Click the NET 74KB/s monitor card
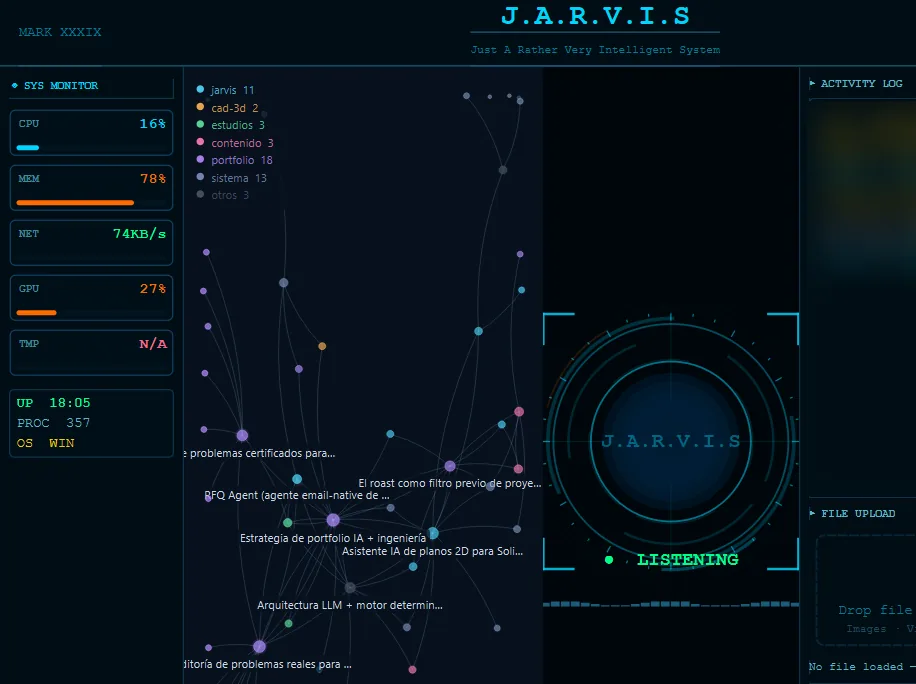The height and width of the screenshot is (684, 916). (x=92, y=242)
